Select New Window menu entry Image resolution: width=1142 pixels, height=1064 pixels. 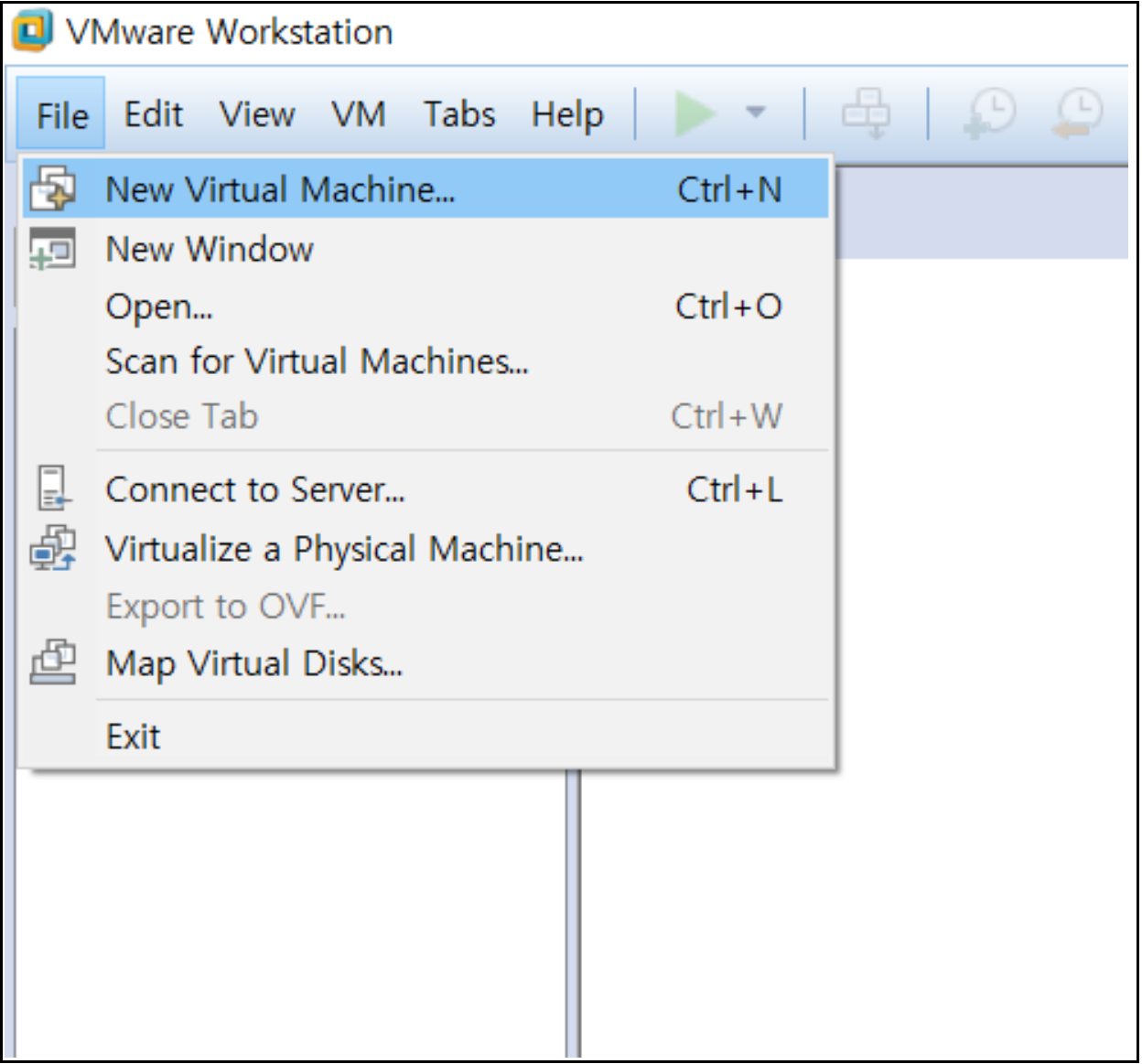tap(426, 249)
